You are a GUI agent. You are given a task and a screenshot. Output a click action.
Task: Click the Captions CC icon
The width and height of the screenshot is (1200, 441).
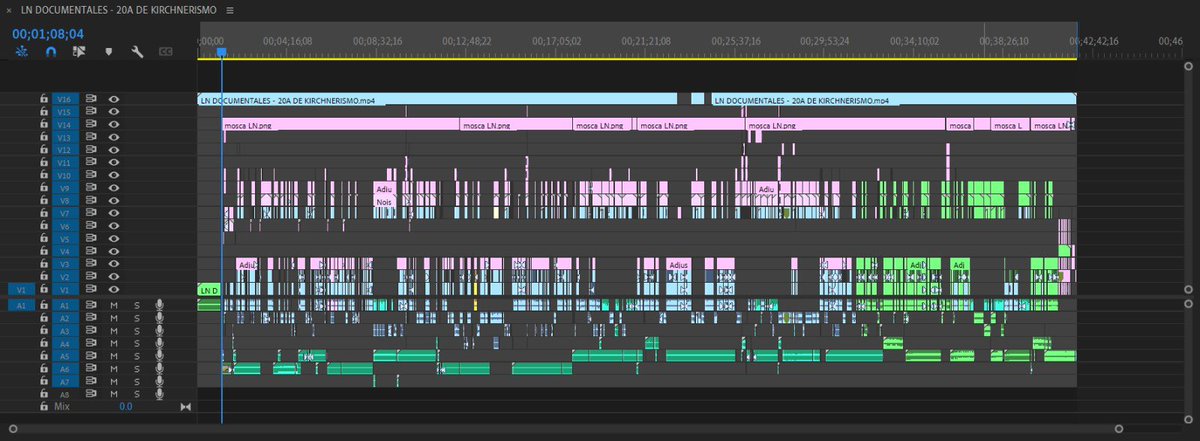coord(166,51)
